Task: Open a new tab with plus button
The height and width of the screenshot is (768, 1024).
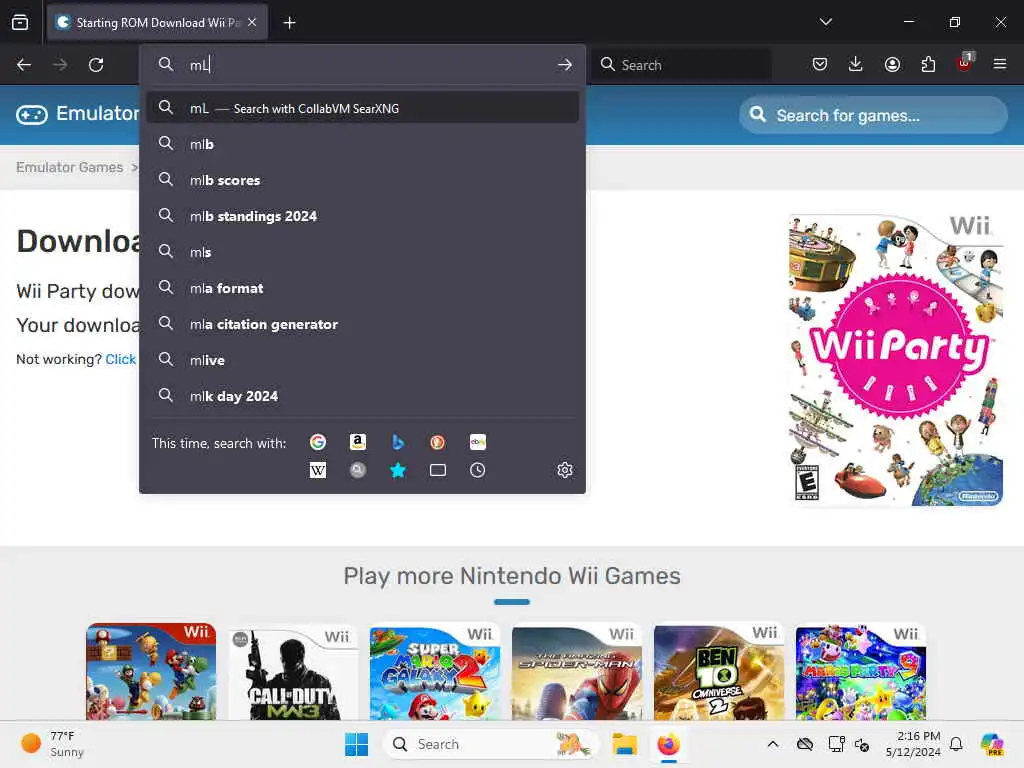Action: (289, 23)
